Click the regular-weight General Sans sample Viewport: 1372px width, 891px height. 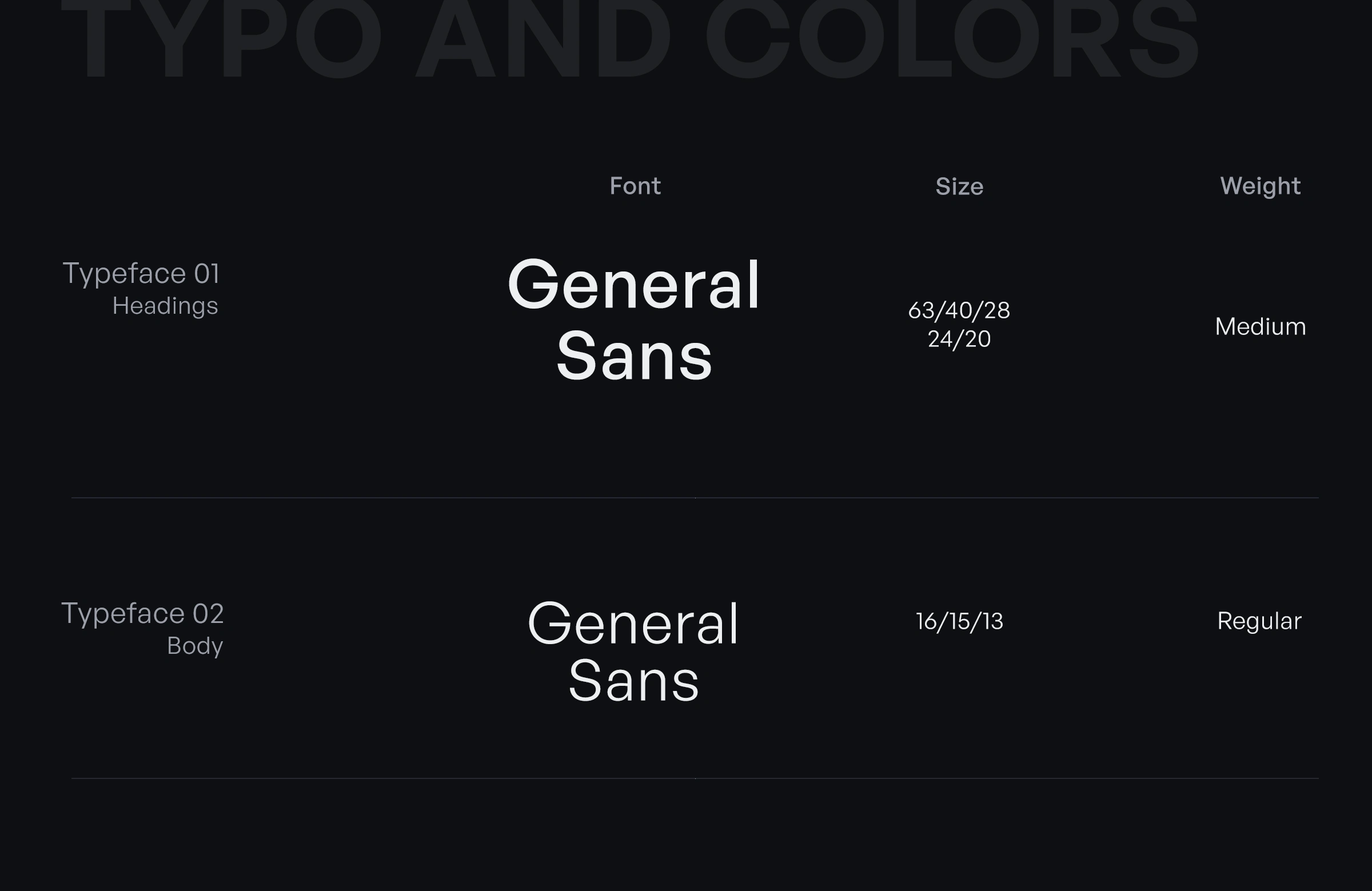click(x=633, y=652)
